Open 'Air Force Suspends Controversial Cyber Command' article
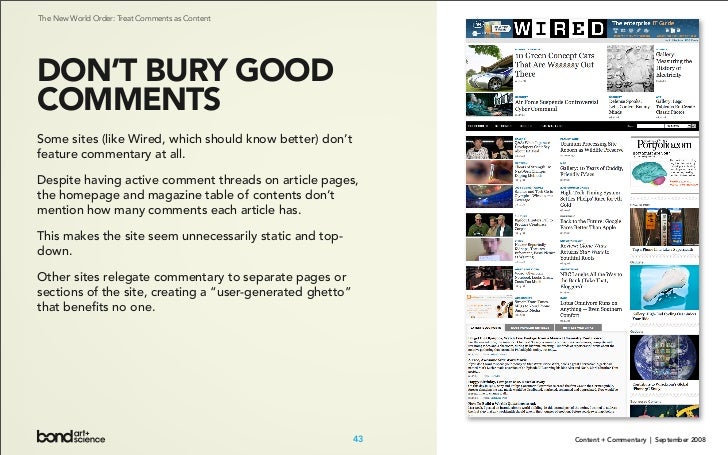Viewport: 728px width, 455px height. (x=556, y=105)
